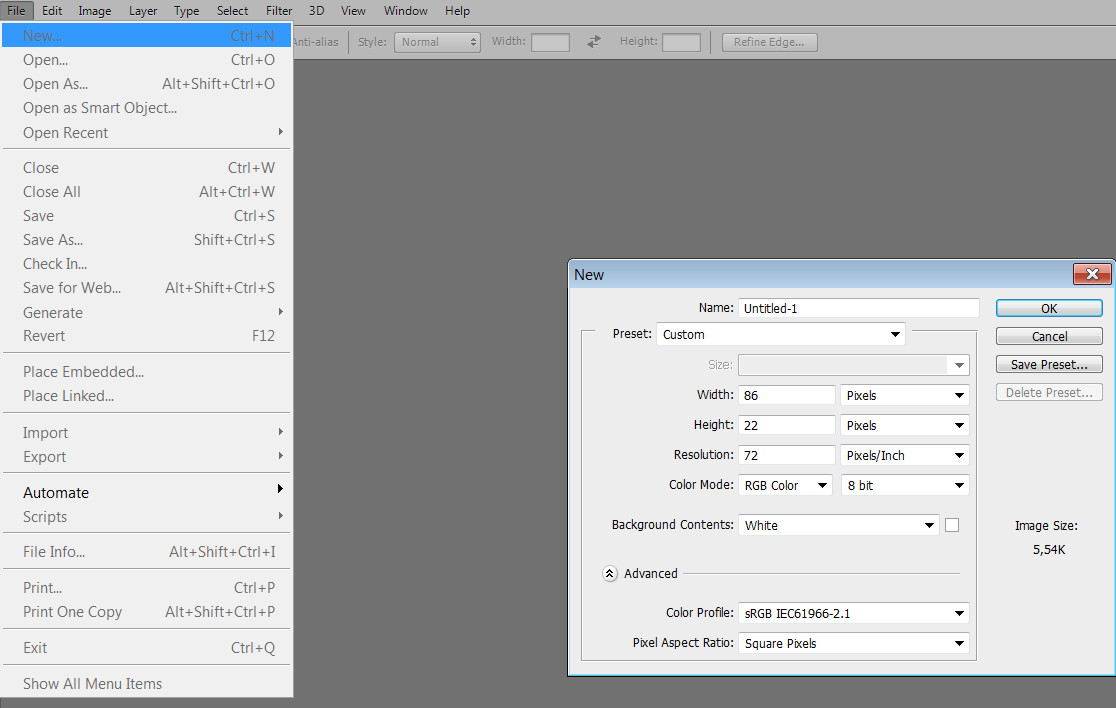Open the Color Mode RGB Color dropdown
This screenshot has height=708, width=1116.
coord(785,485)
